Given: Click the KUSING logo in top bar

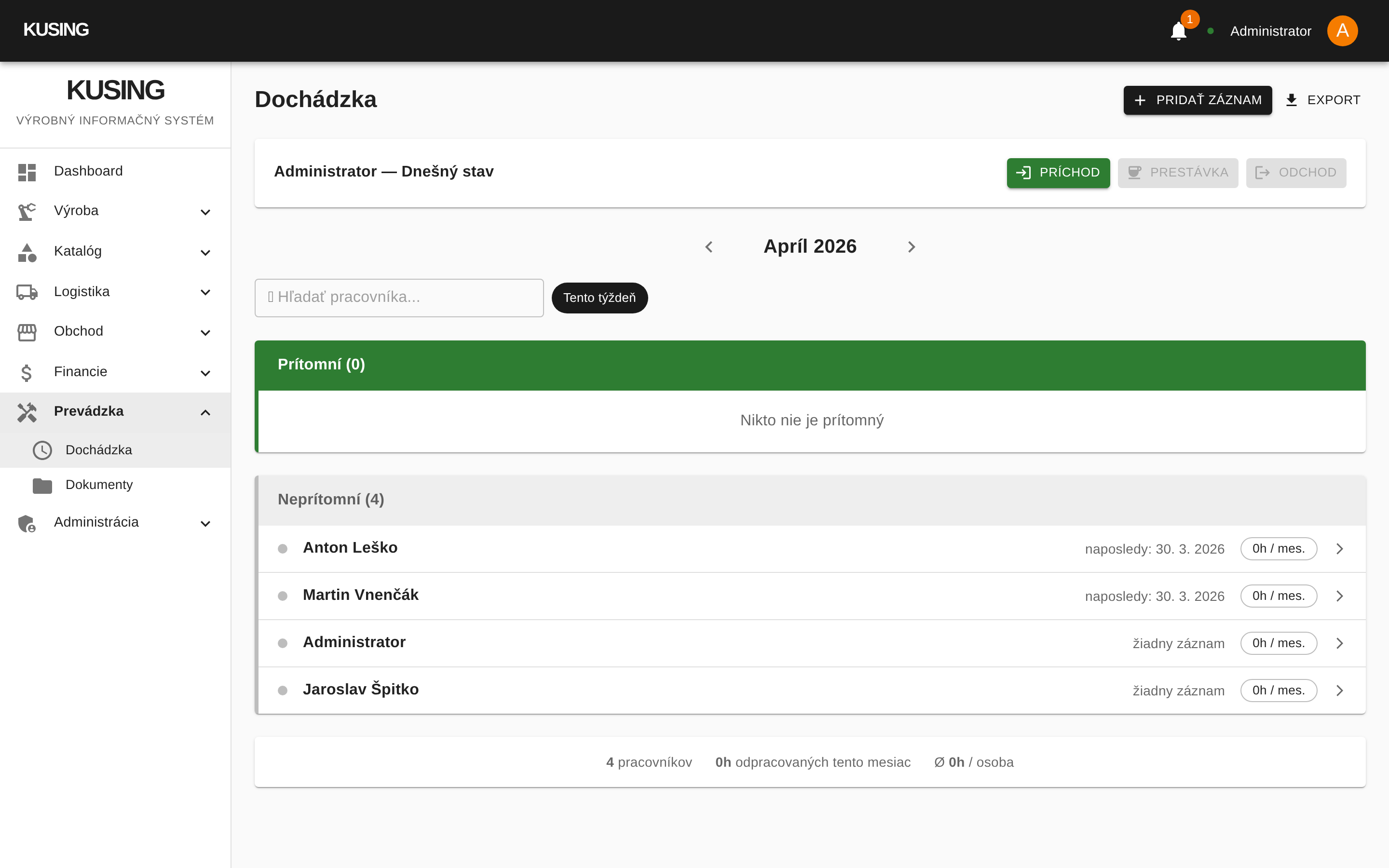Looking at the screenshot, I should tap(56, 30).
